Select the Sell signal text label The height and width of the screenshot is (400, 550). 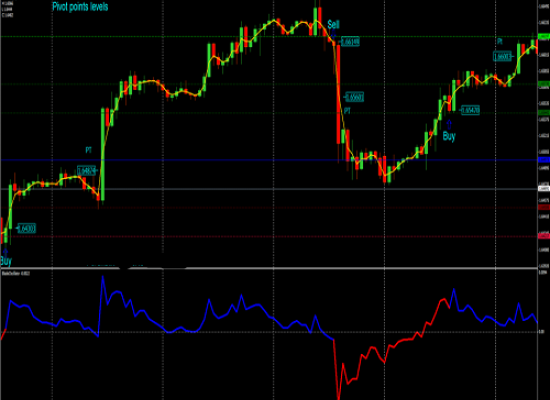point(333,25)
